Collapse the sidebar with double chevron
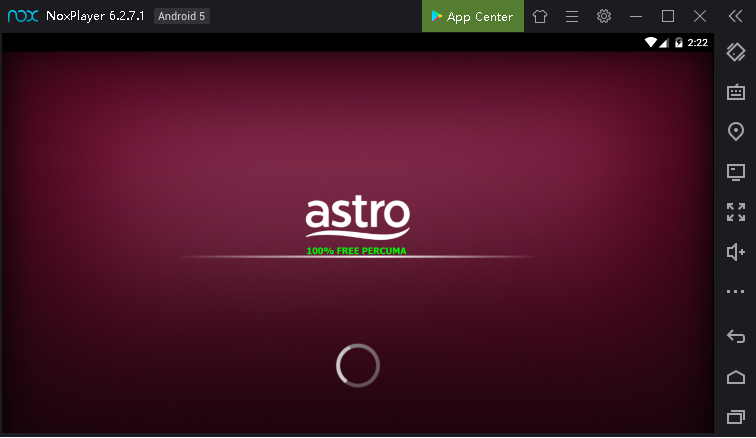 point(735,16)
